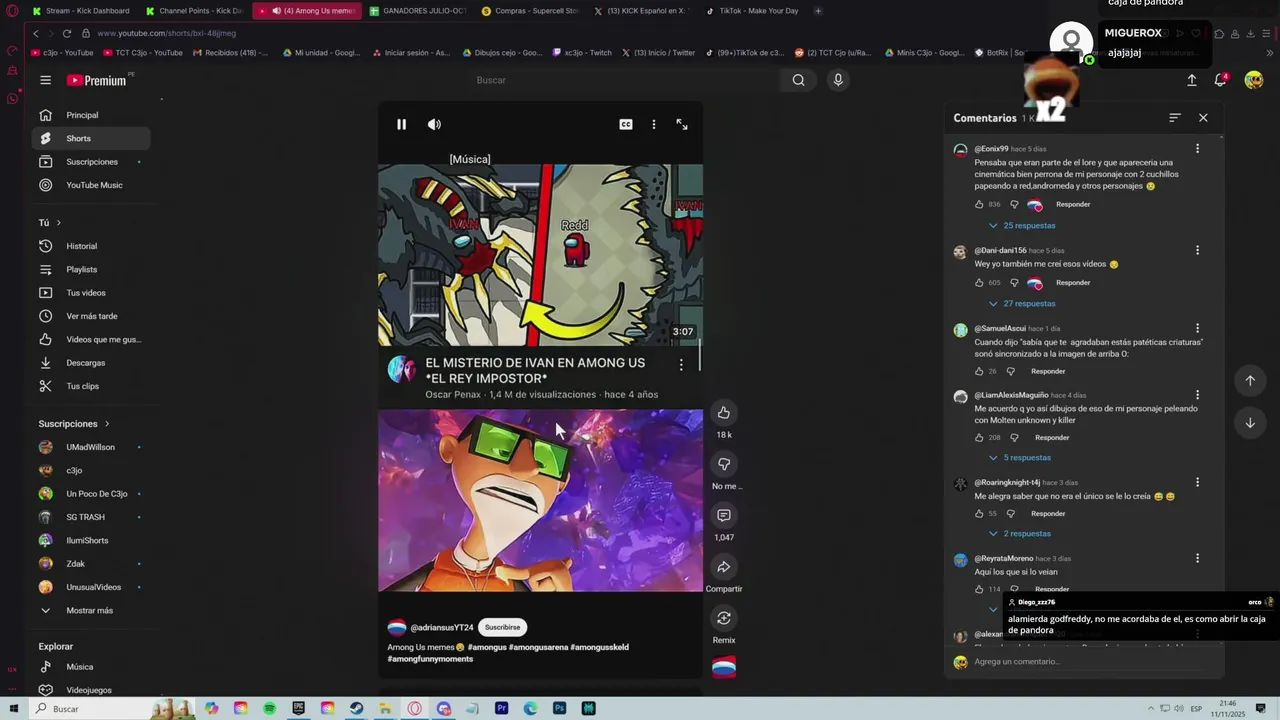Reply to @Roaringknight-t4j via Responder

(1048, 513)
